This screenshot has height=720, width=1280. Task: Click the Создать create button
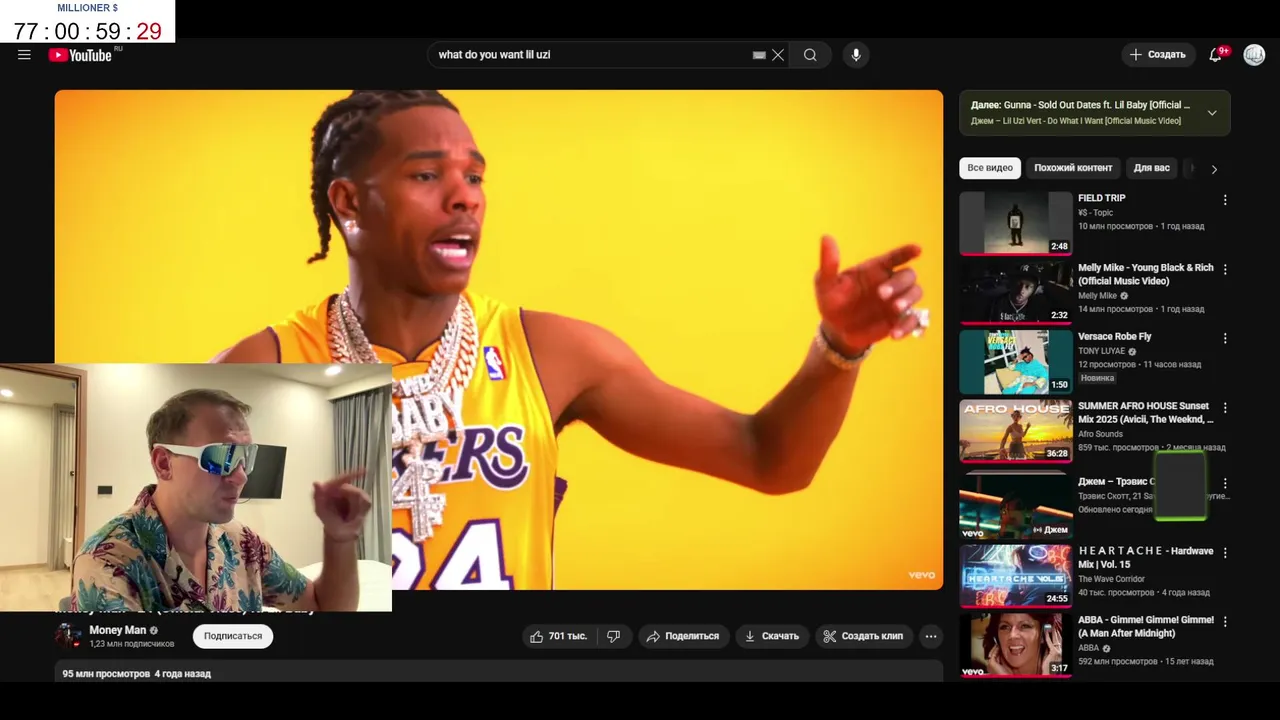coord(1158,55)
